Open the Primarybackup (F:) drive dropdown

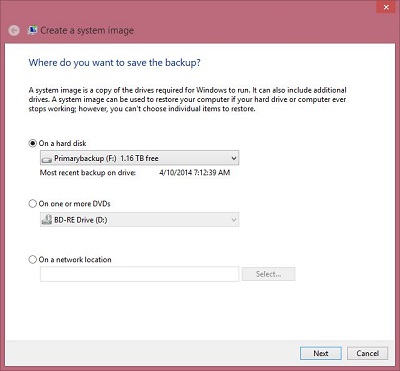pyautogui.click(x=139, y=158)
